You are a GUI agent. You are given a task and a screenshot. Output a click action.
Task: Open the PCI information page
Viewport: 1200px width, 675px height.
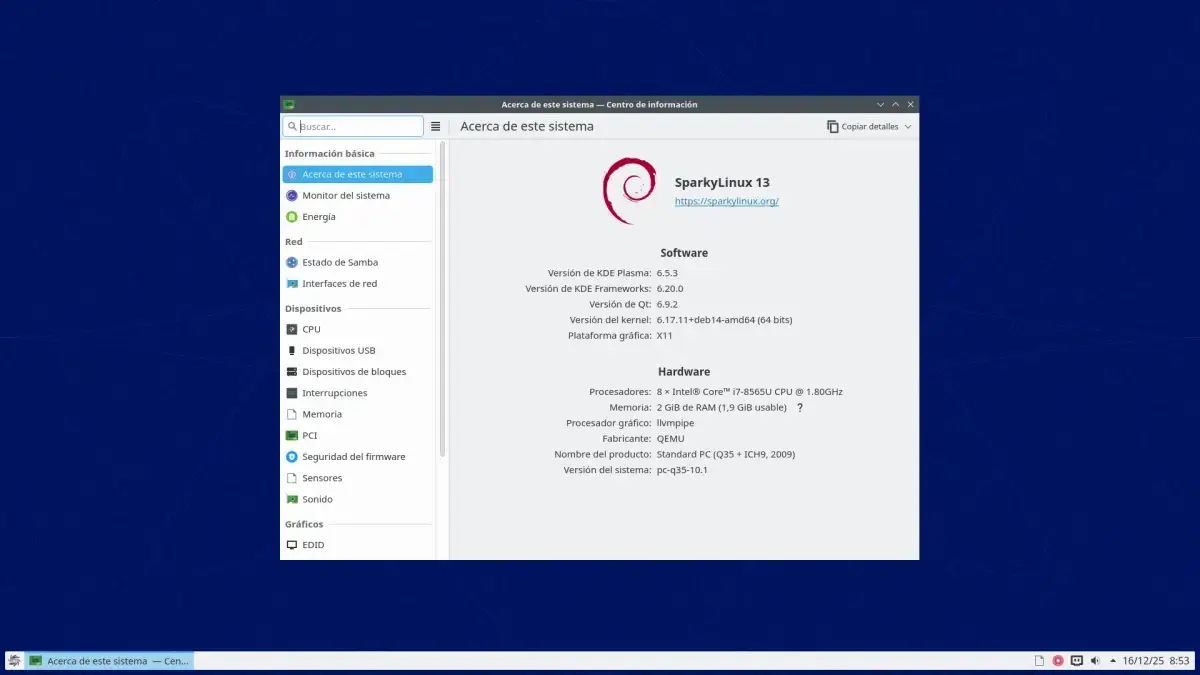tap(309, 435)
